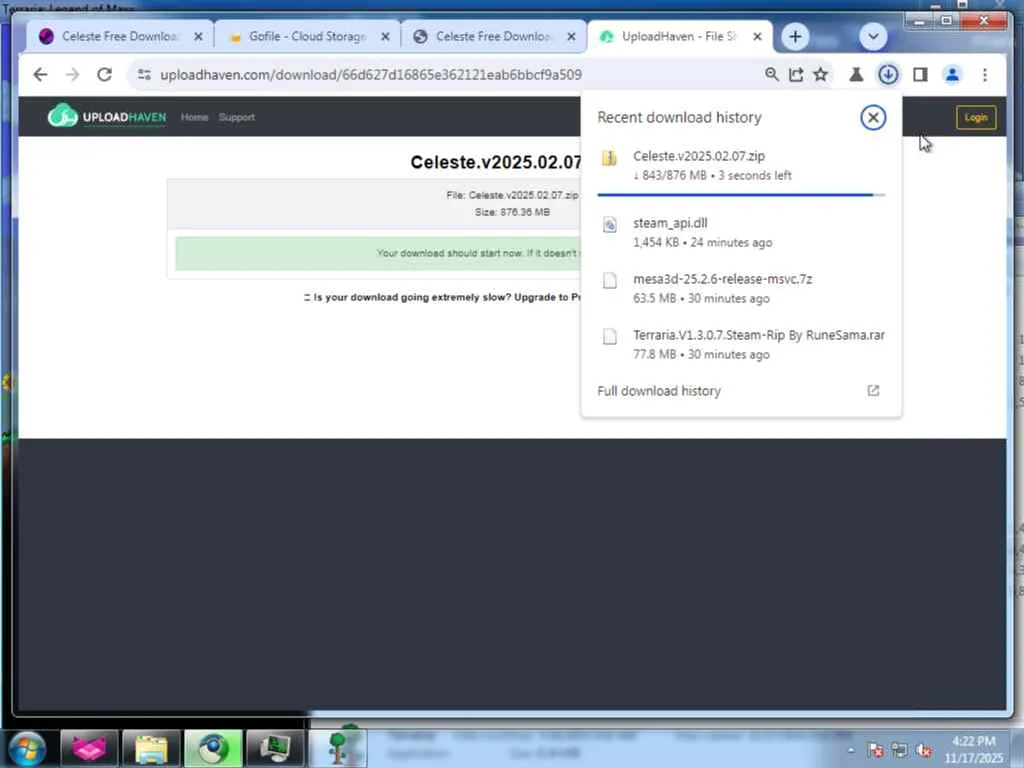Click the Login button
The height and width of the screenshot is (768, 1024).
(976, 118)
